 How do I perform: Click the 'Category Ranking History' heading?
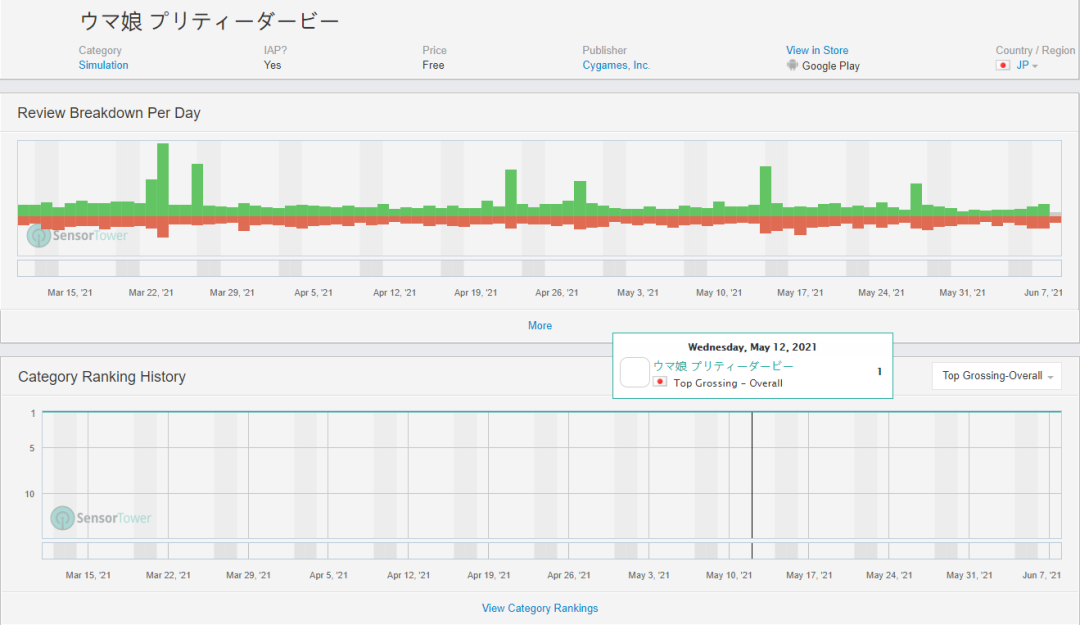(x=102, y=377)
